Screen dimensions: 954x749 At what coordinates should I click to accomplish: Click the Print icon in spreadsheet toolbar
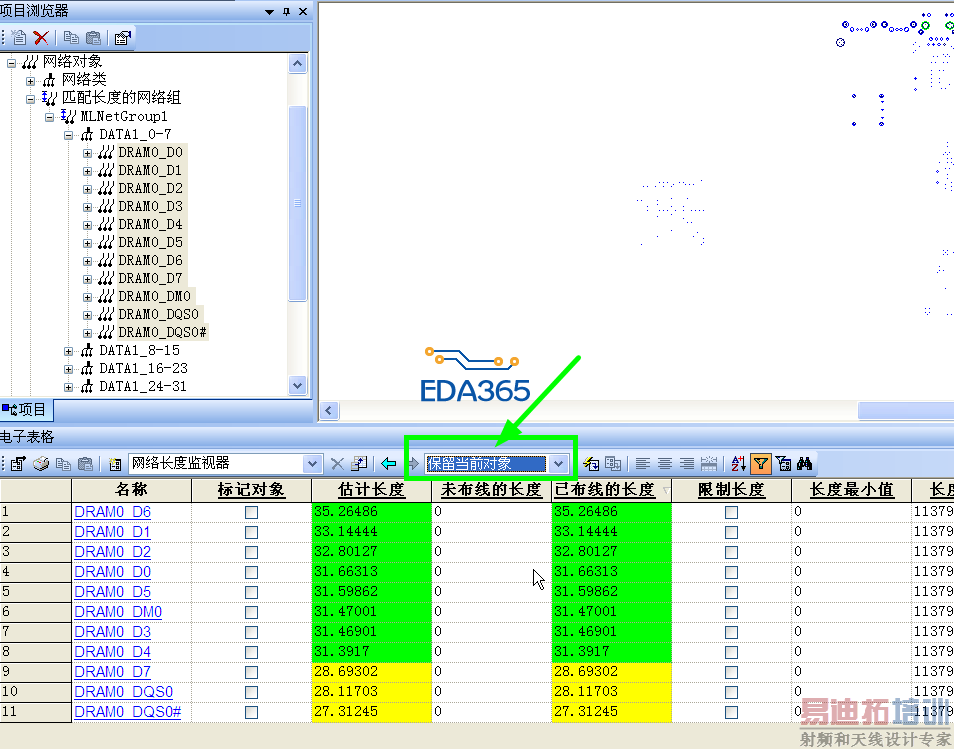pos(41,464)
